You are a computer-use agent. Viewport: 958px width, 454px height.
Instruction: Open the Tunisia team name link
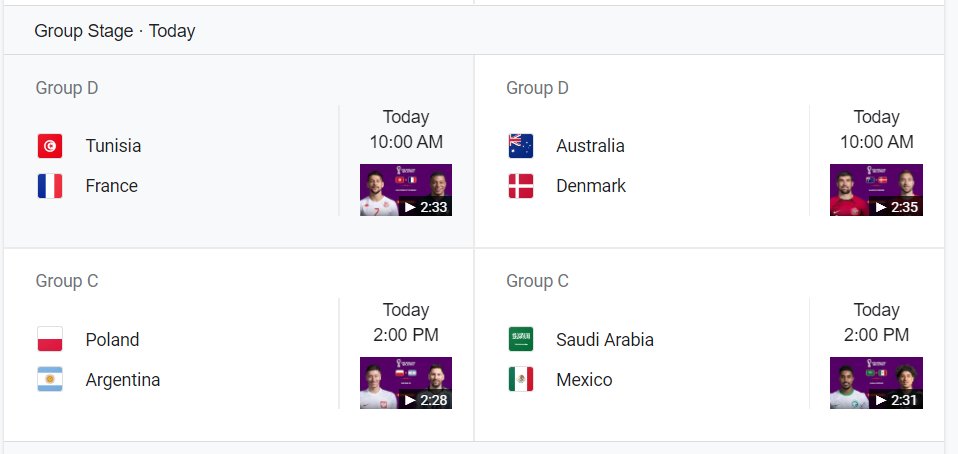(113, 146)
